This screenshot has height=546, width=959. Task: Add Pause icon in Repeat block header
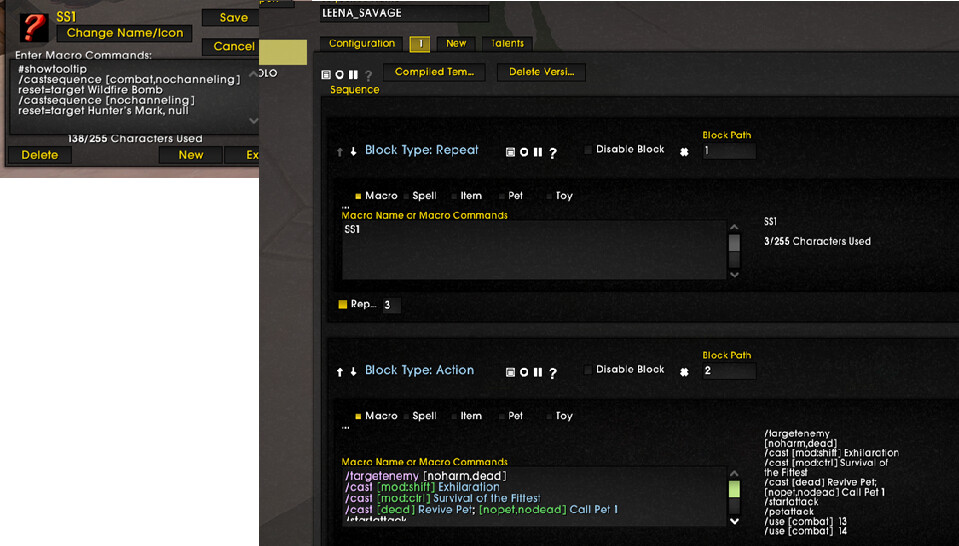point(538,152)
